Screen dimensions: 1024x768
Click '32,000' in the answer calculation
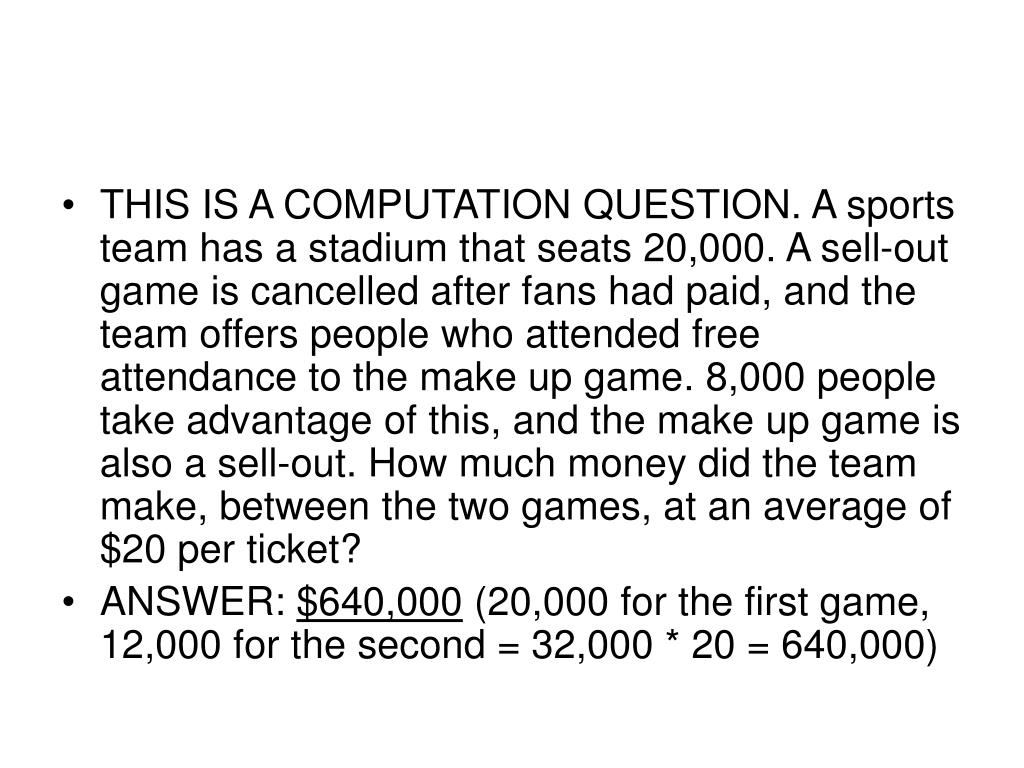[592, 645]
